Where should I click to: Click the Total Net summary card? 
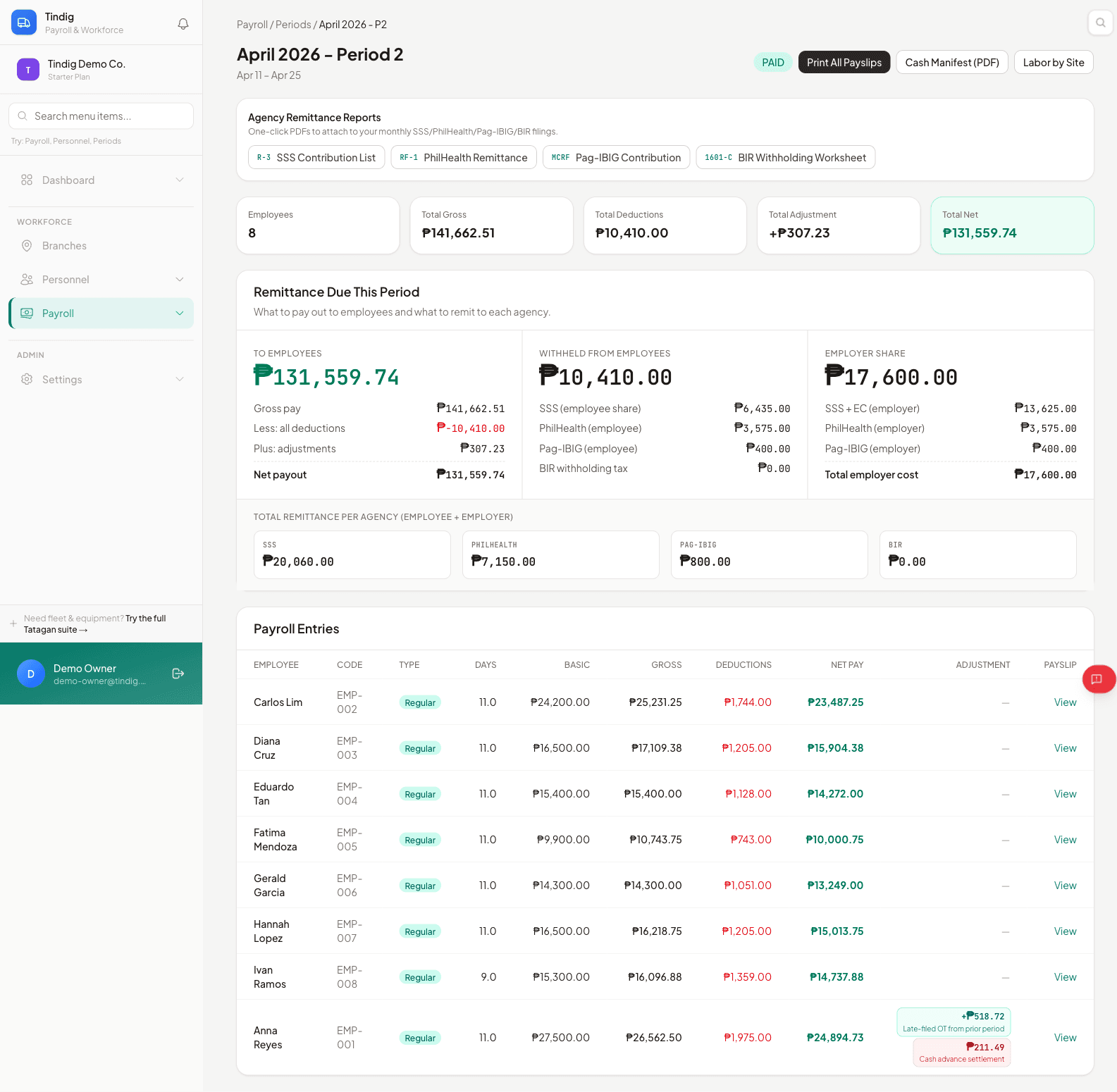click(1012, 225)
